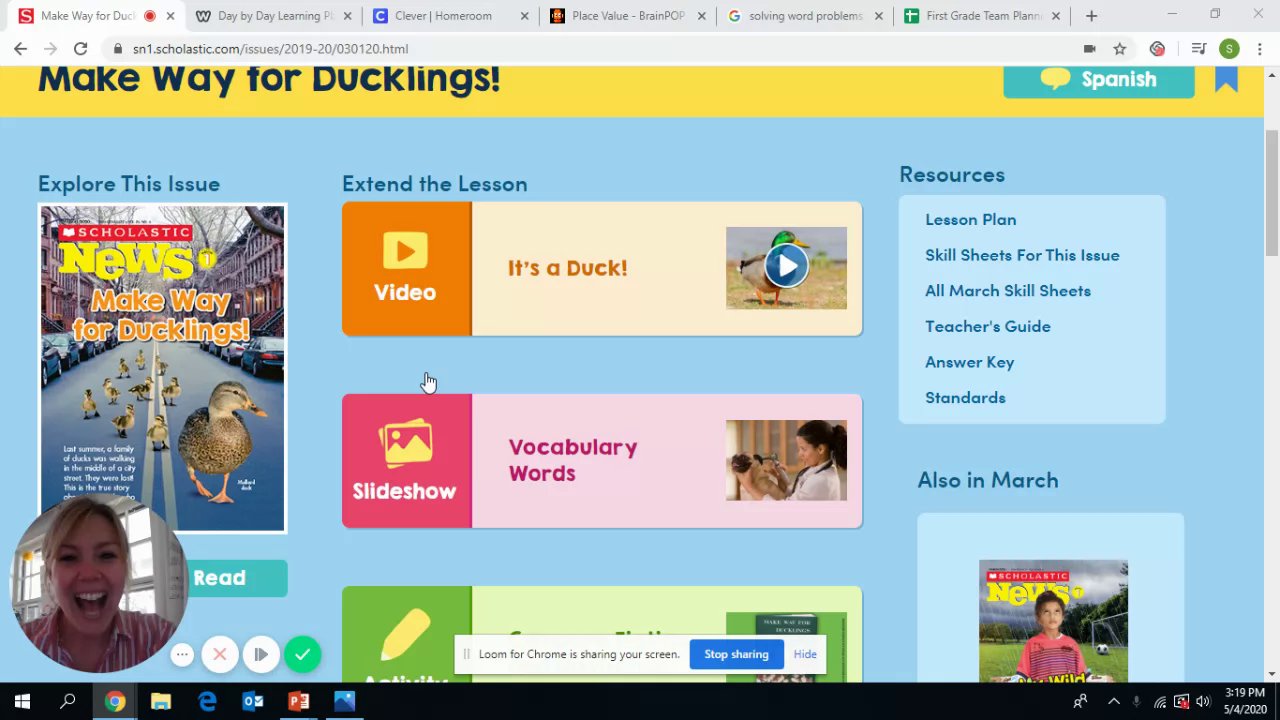Open the Photos app on the taskbar
The height and width of the screenshot is (720, 1280).
pos(345,702)
